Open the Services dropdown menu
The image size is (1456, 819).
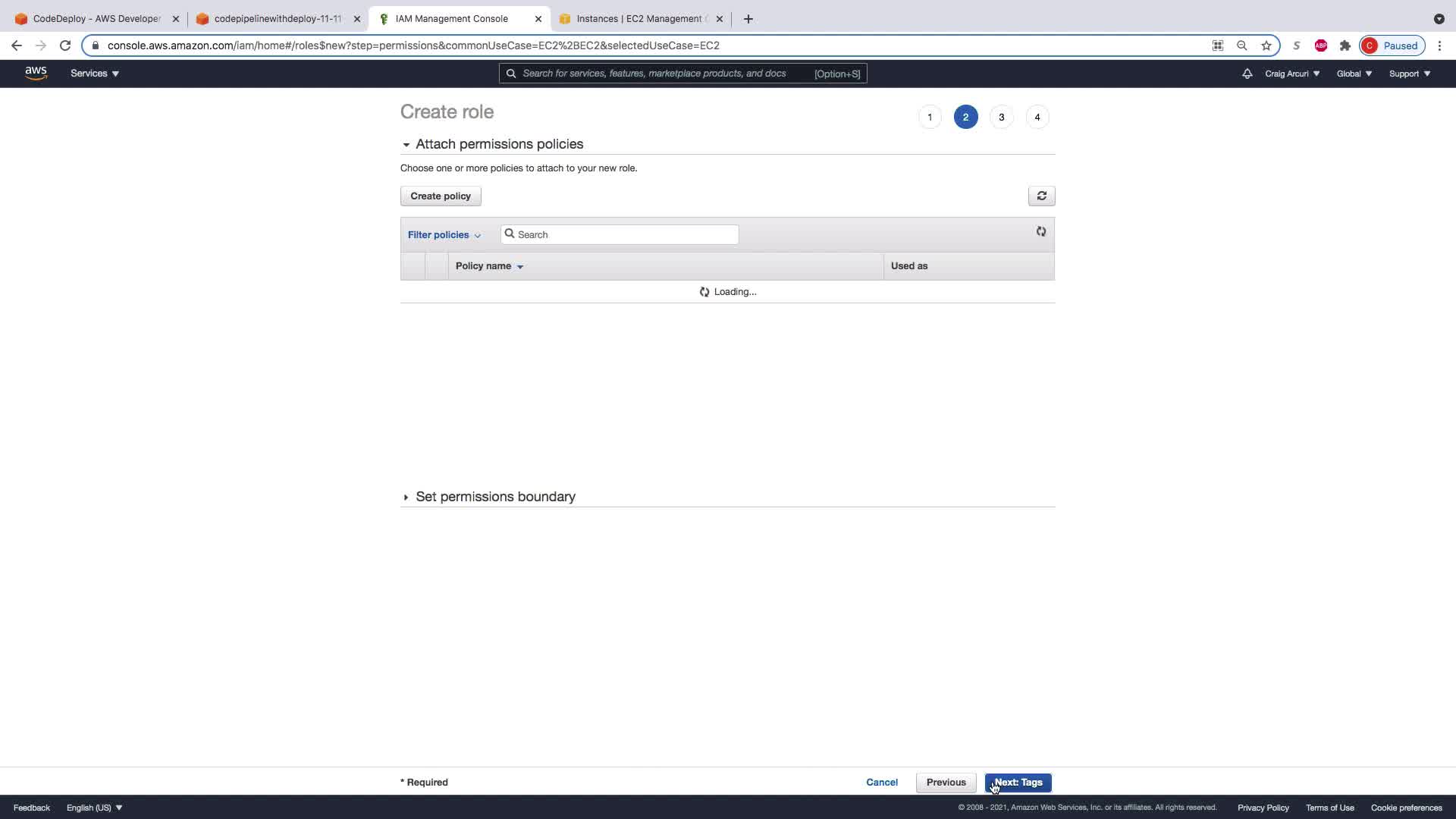pyautogui.click(x=94, y=74)
